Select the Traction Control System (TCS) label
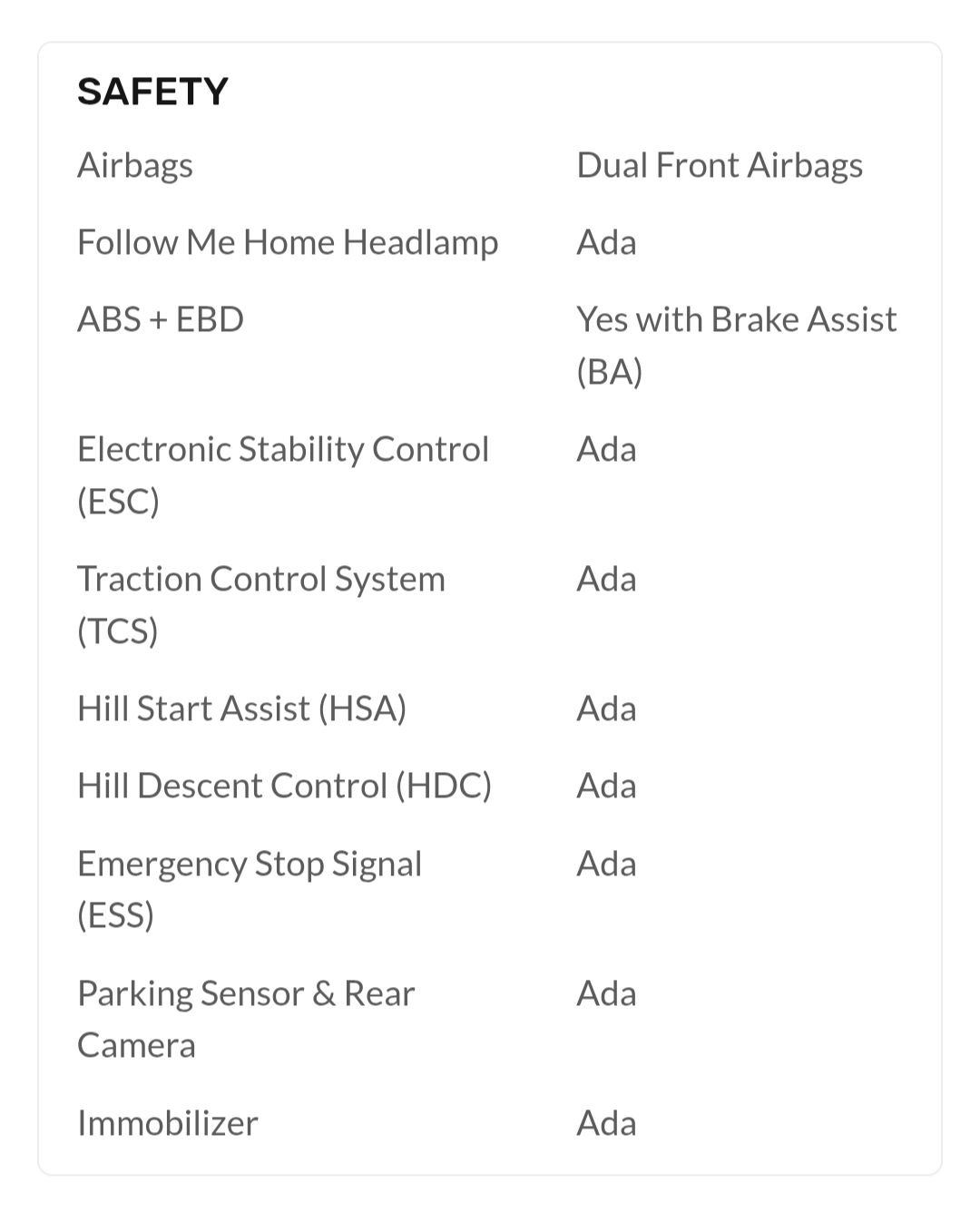 (x=261, y=604)
